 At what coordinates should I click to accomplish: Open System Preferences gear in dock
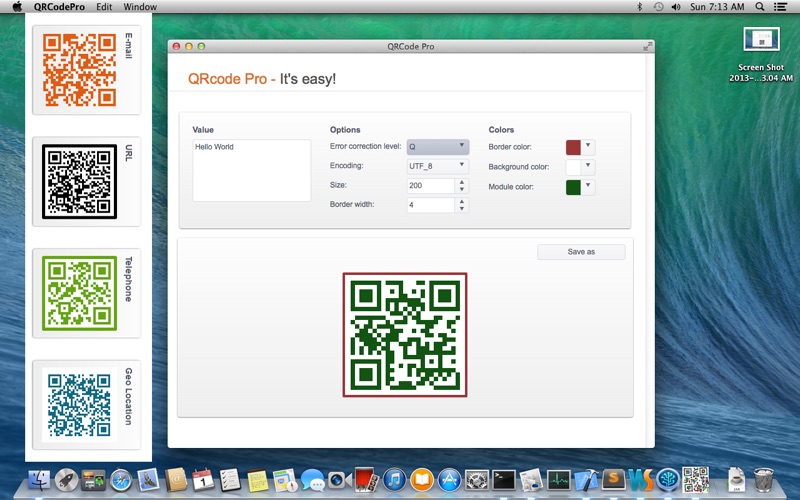(x=477, y=480)
